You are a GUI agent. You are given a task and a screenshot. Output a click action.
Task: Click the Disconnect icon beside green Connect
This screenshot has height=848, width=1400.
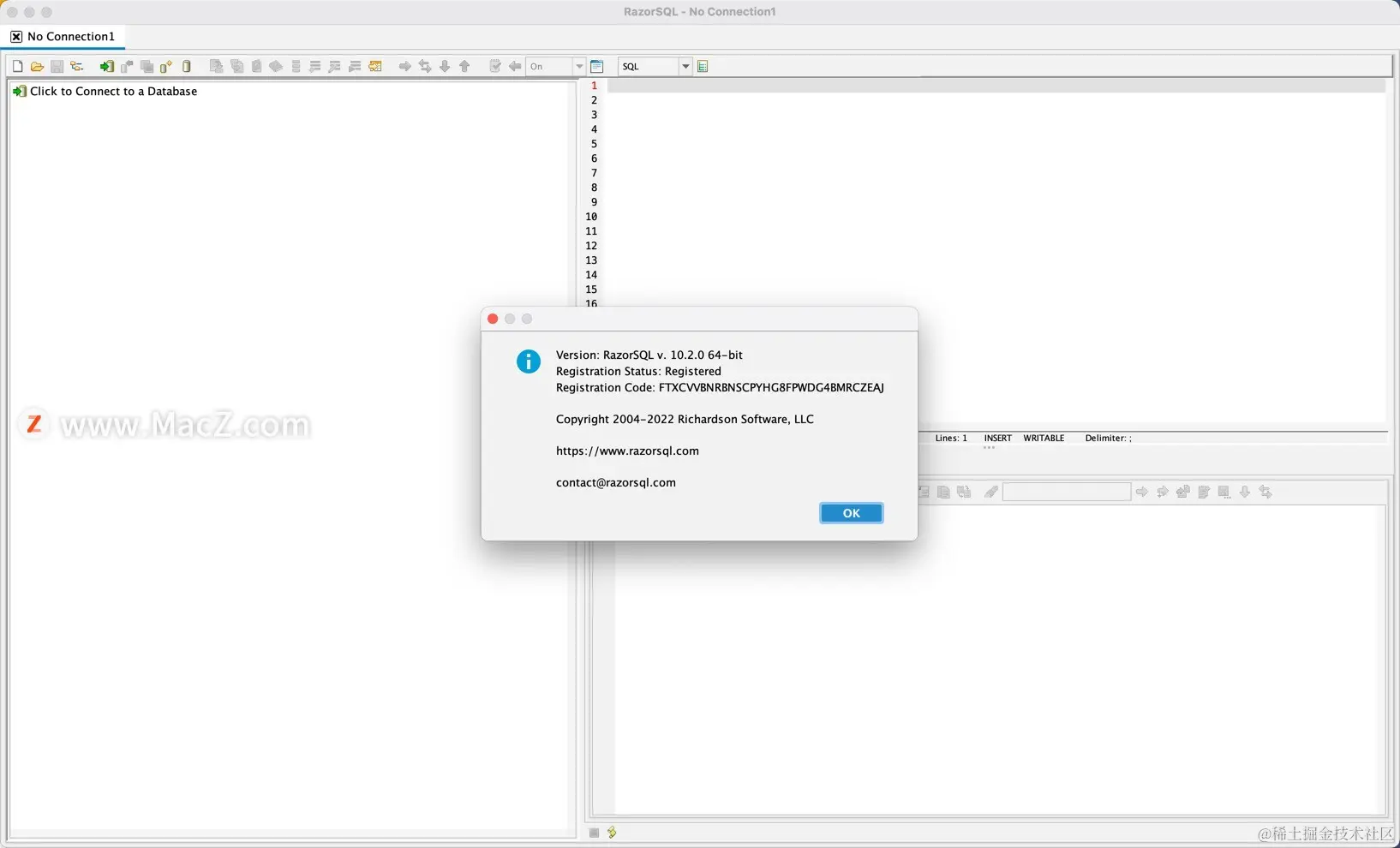pos(127,66)
